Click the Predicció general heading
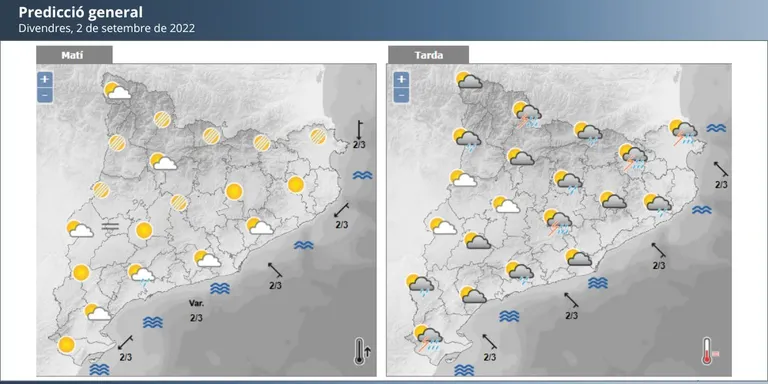Image resolution: width=768 pixels, height=384 pixels. tap(81, 12)
